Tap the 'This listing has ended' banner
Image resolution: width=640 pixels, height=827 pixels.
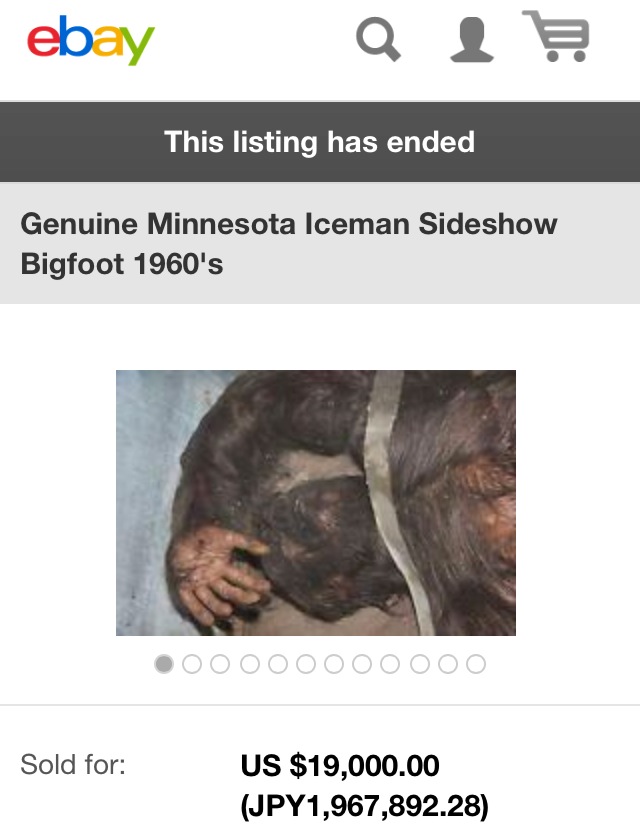coord(320,142)
